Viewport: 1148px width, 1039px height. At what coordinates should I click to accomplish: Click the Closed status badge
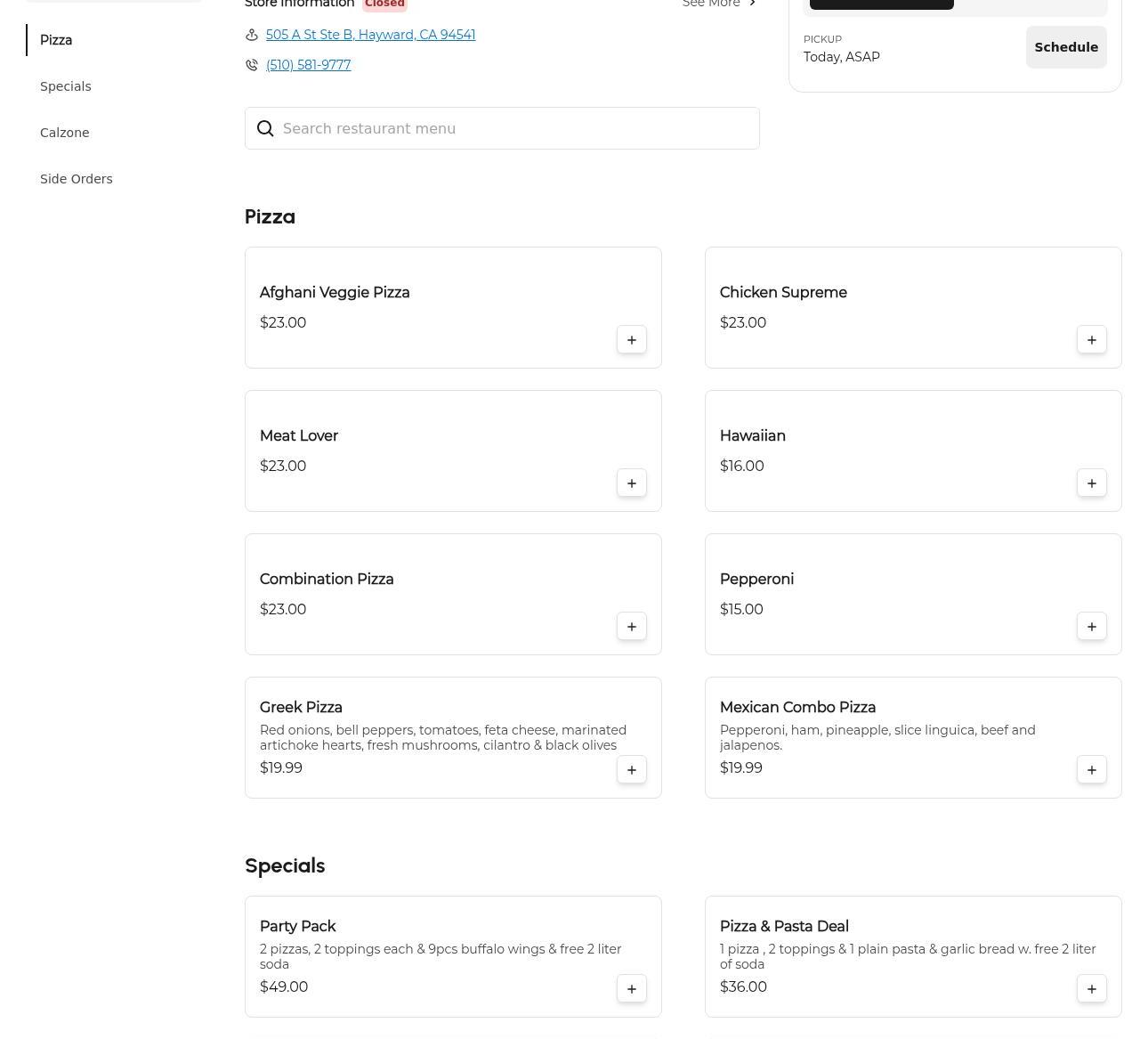[x=384, y=4]
